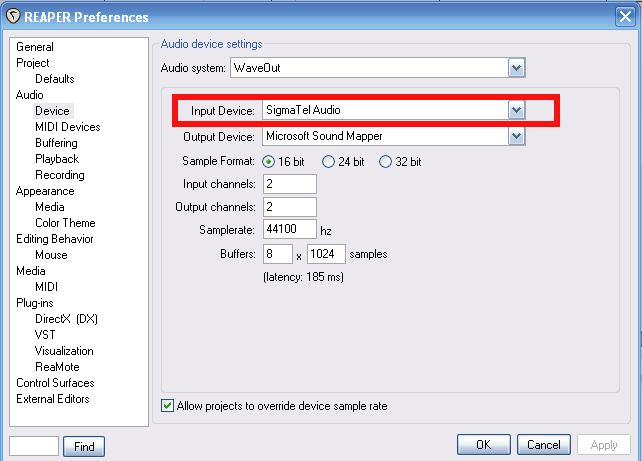Toggle Allow projects to override device sample rate
Screen dimensions: 642x461
tap(167, 406)
